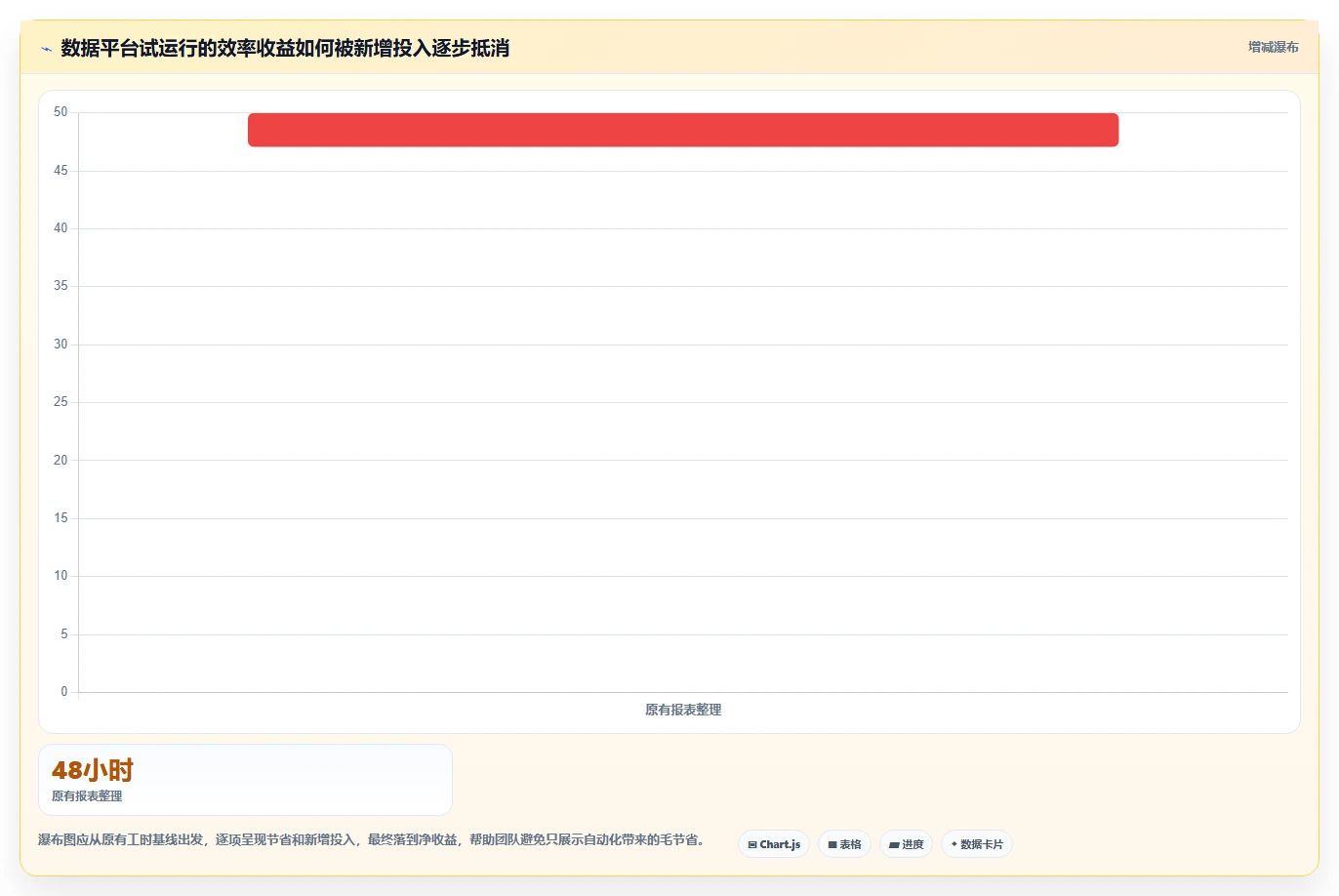Select the 进度 tag chip
The height and width of the screenshot is (896, 1339).
(906, 844)
